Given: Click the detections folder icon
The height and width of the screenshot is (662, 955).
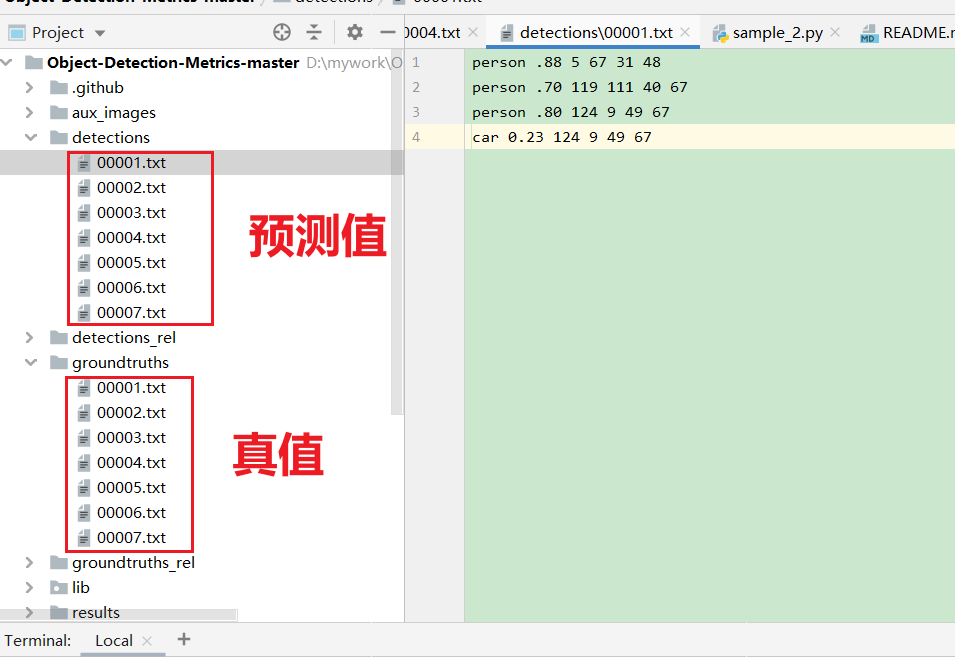Looking at the screenshot, I should 58,138.
